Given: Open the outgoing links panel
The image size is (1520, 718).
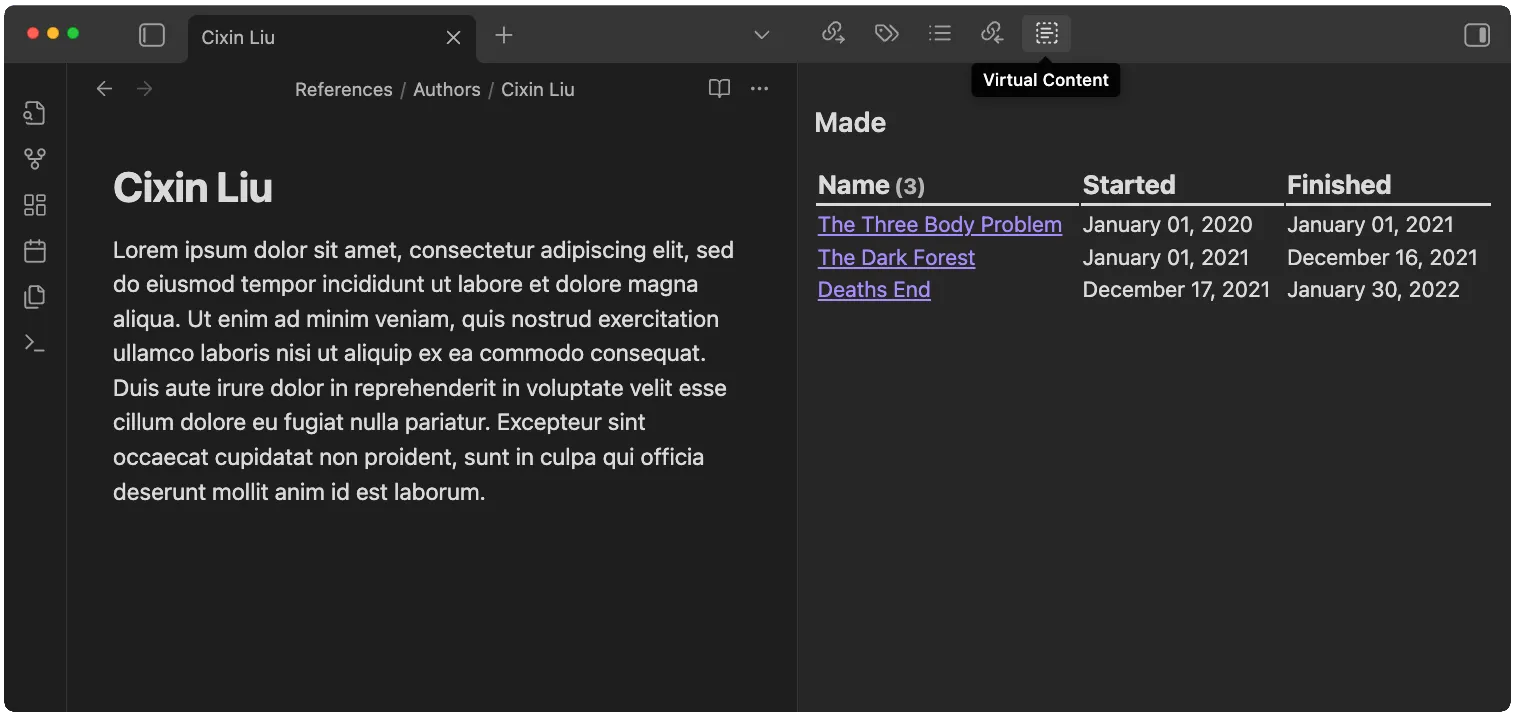Looking at the screenshot, I should tap(833, 34).
